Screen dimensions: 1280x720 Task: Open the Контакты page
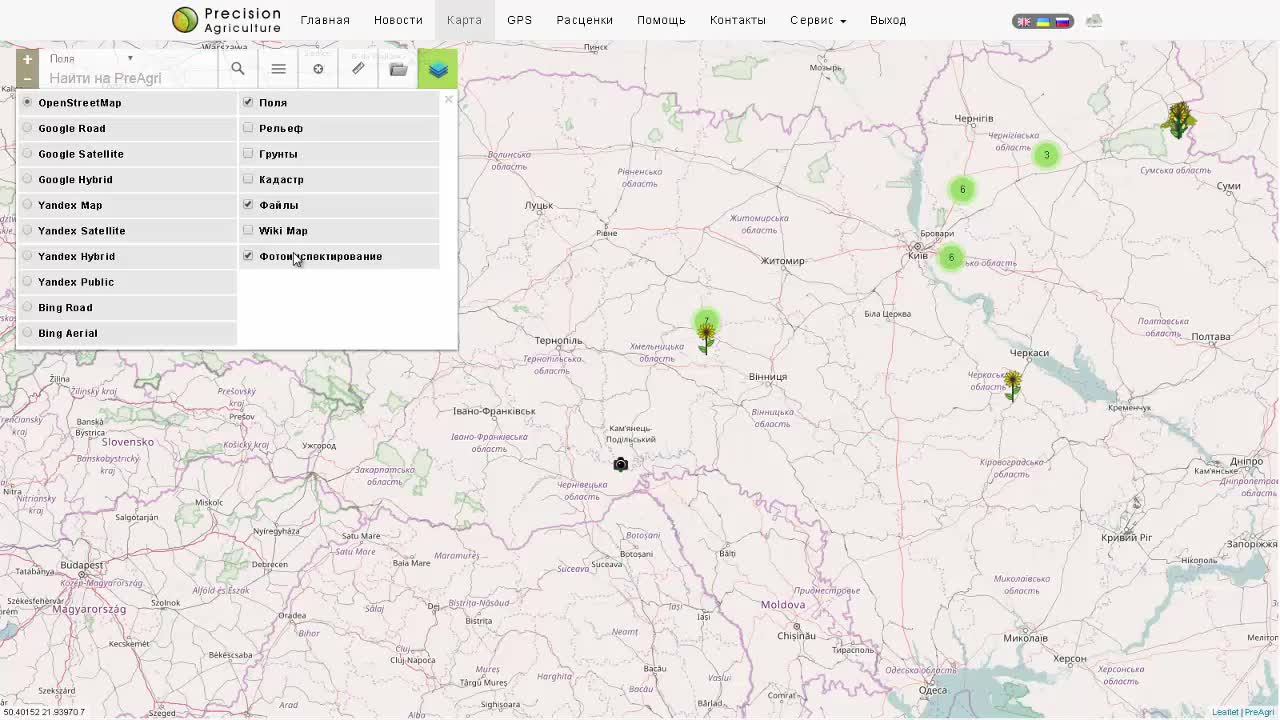pyautogui.click(x=738, y=20)
